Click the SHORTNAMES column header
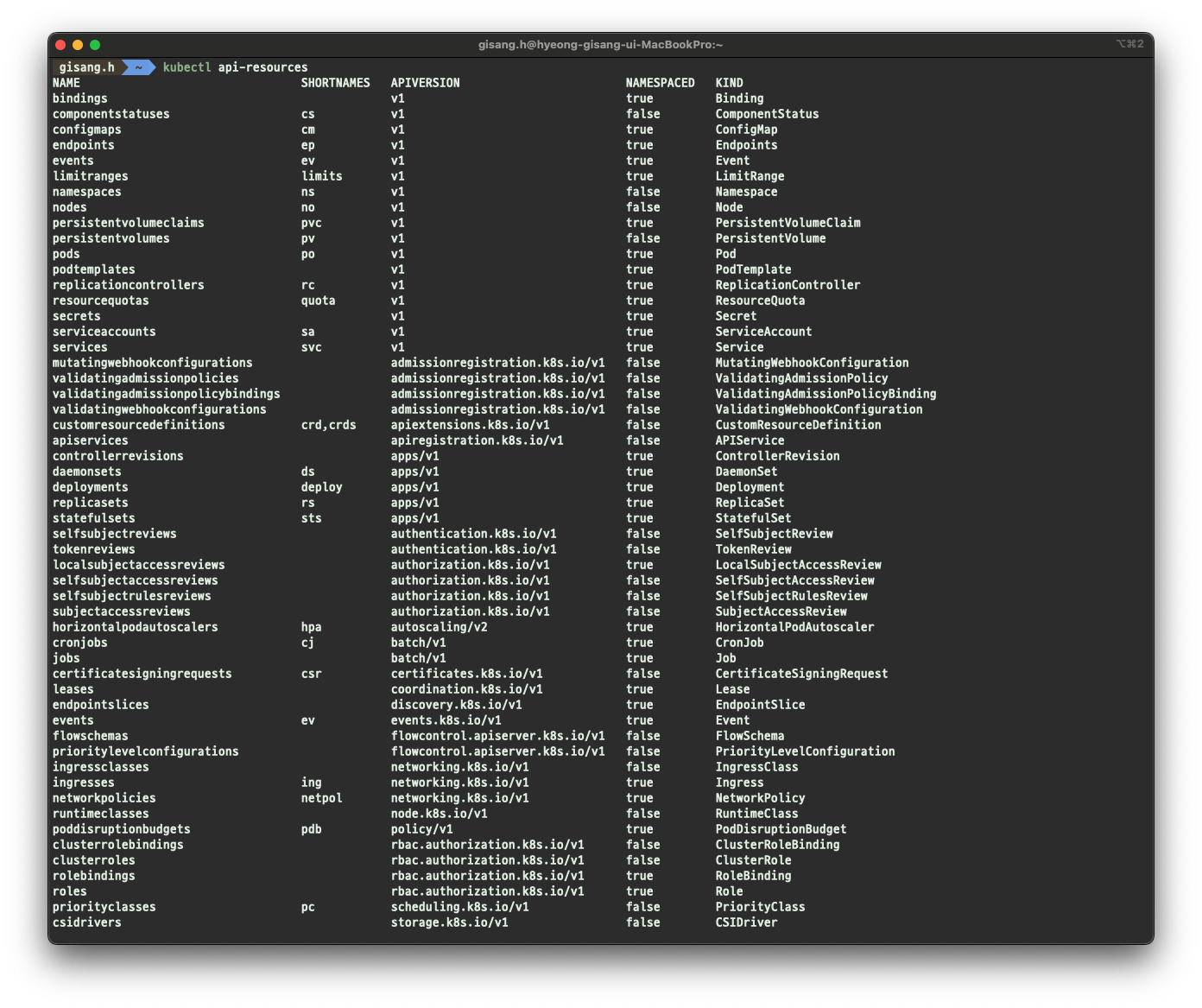Screen dimensions: 1202x1008 click(336, 83)
